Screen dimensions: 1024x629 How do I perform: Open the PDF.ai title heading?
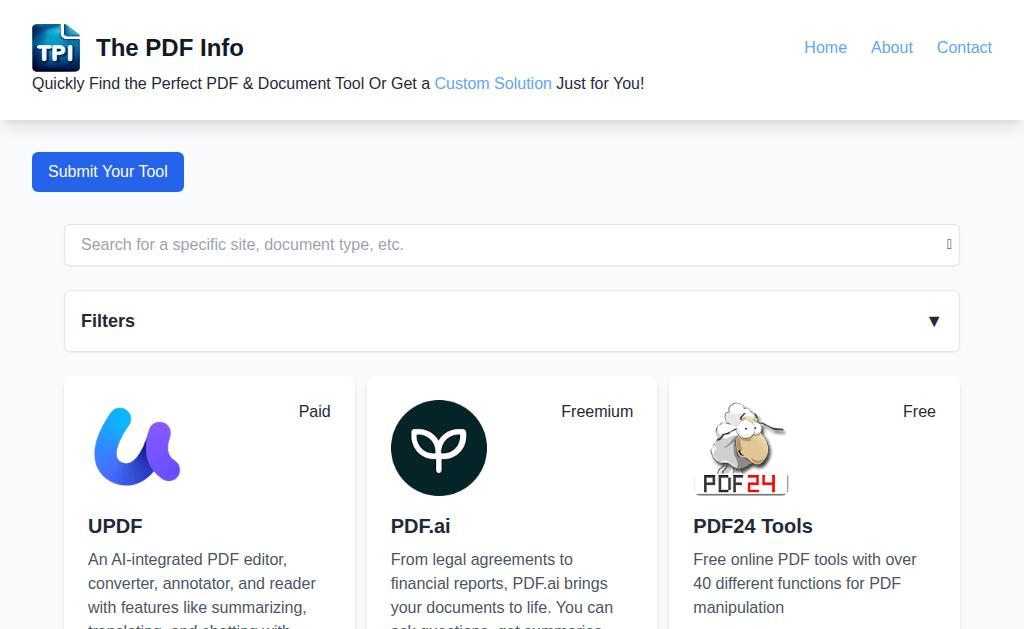pos(420,526)
